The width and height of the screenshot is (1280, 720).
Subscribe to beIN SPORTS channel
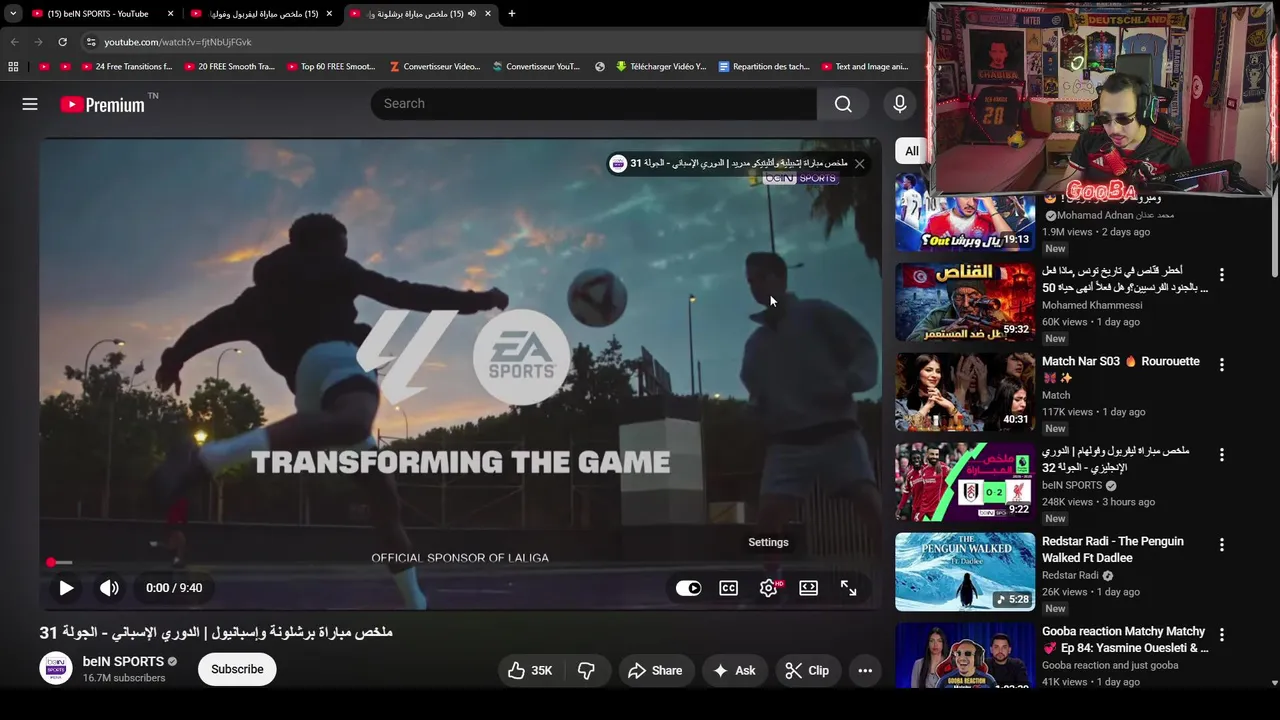[237, 670]
